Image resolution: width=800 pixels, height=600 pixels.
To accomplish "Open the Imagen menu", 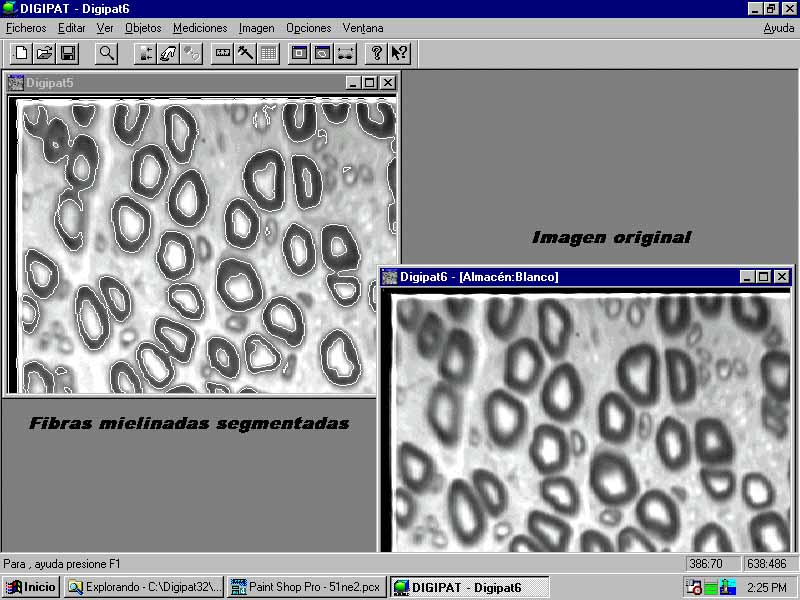I will (257, 28).
